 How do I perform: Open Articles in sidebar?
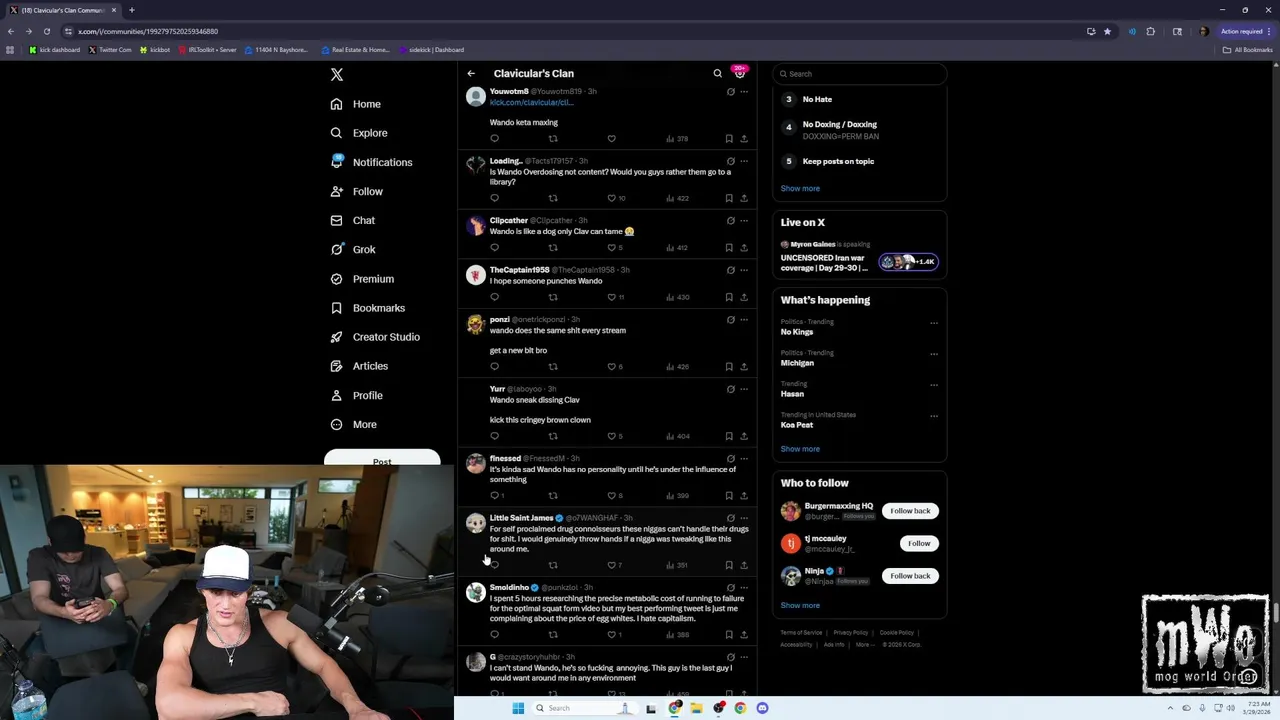tap(359, 366)
